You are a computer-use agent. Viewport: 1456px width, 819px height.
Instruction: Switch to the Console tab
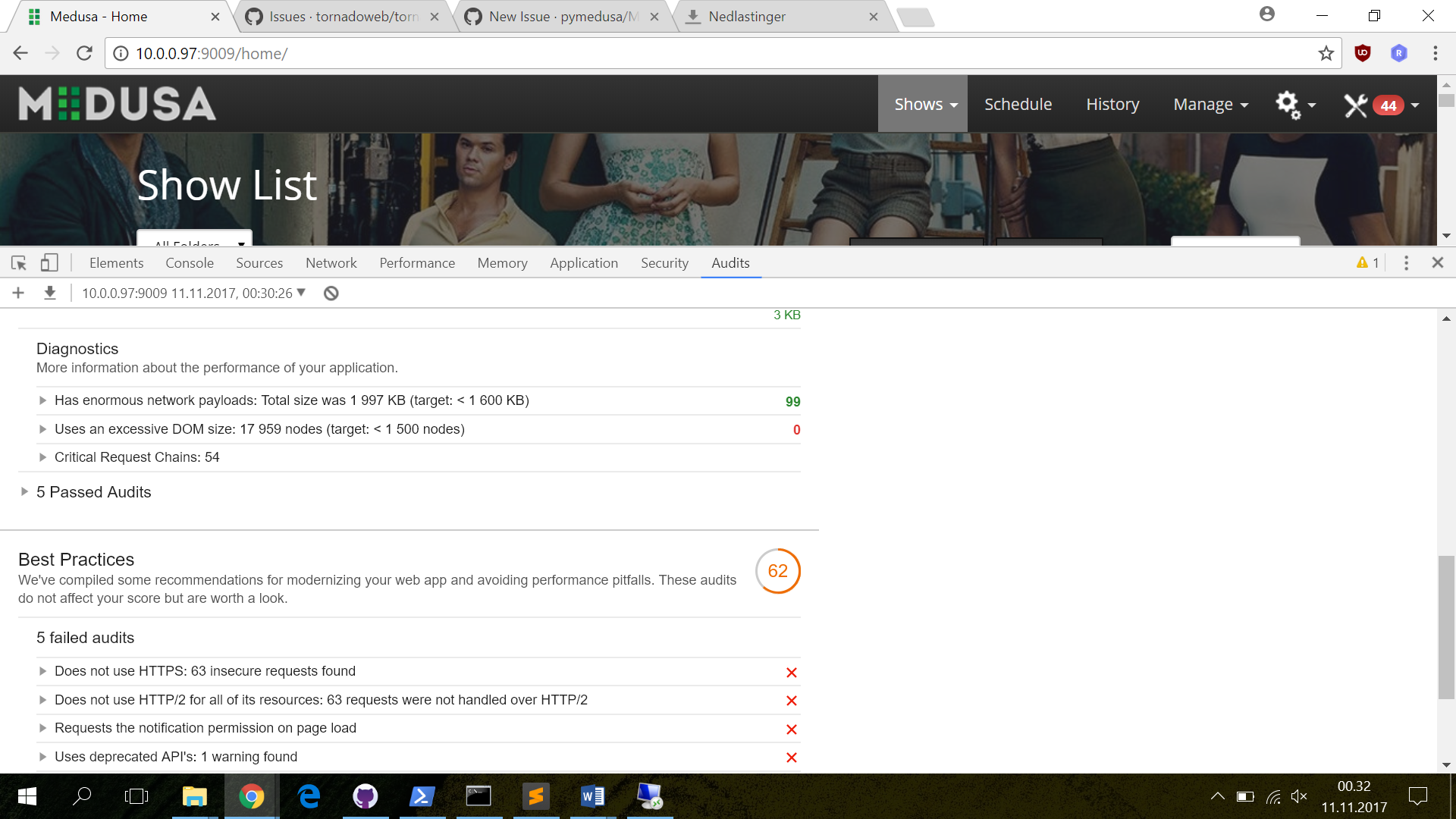point(190,262)
